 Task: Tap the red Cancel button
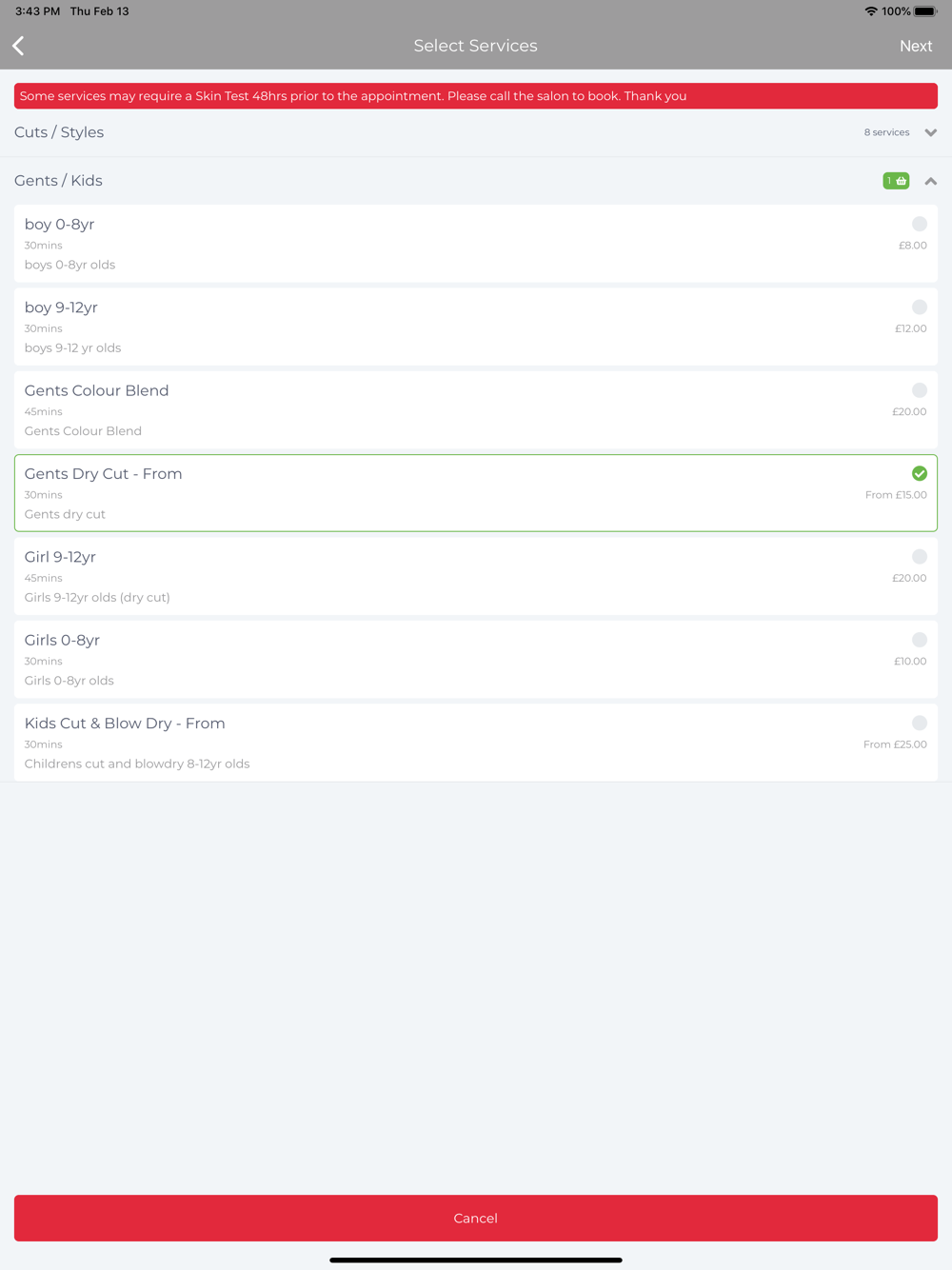pos(476,1218)
